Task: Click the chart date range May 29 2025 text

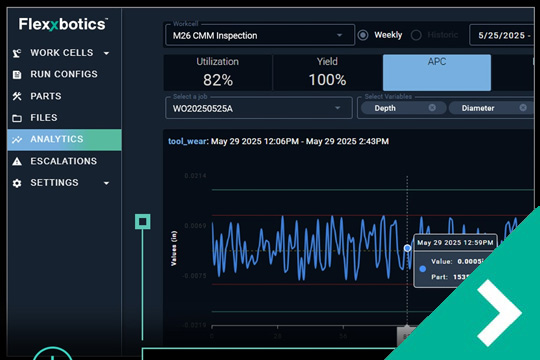Action: pos(300,141)
